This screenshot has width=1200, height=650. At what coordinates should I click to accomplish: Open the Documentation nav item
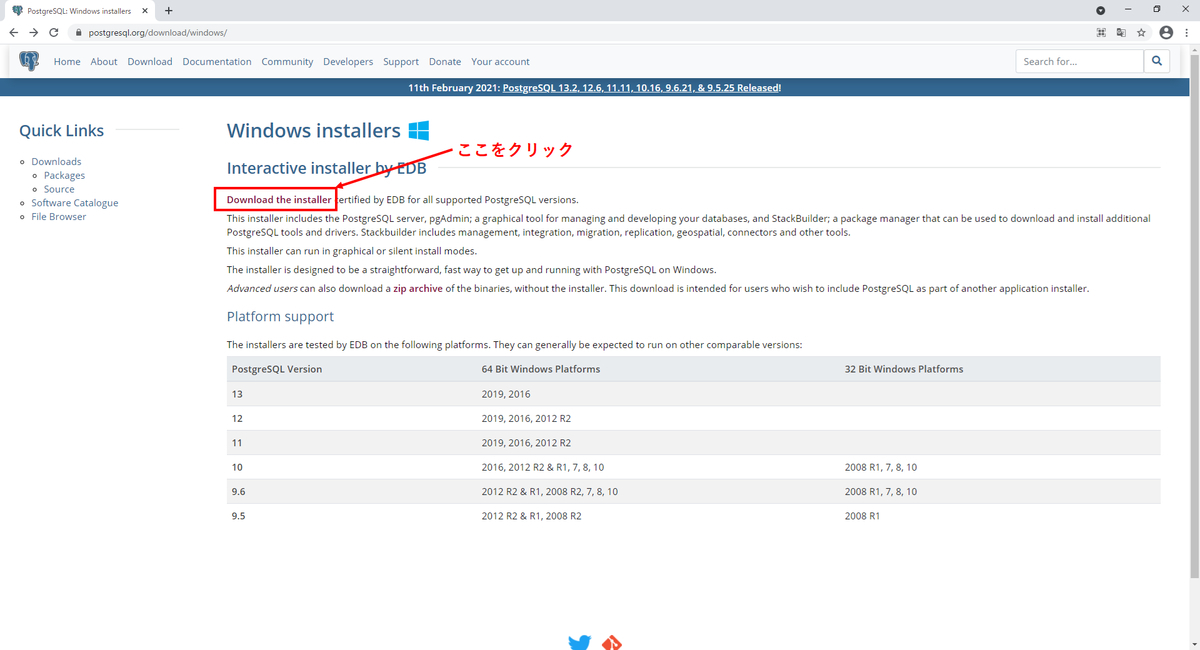[x=217, y=61]
